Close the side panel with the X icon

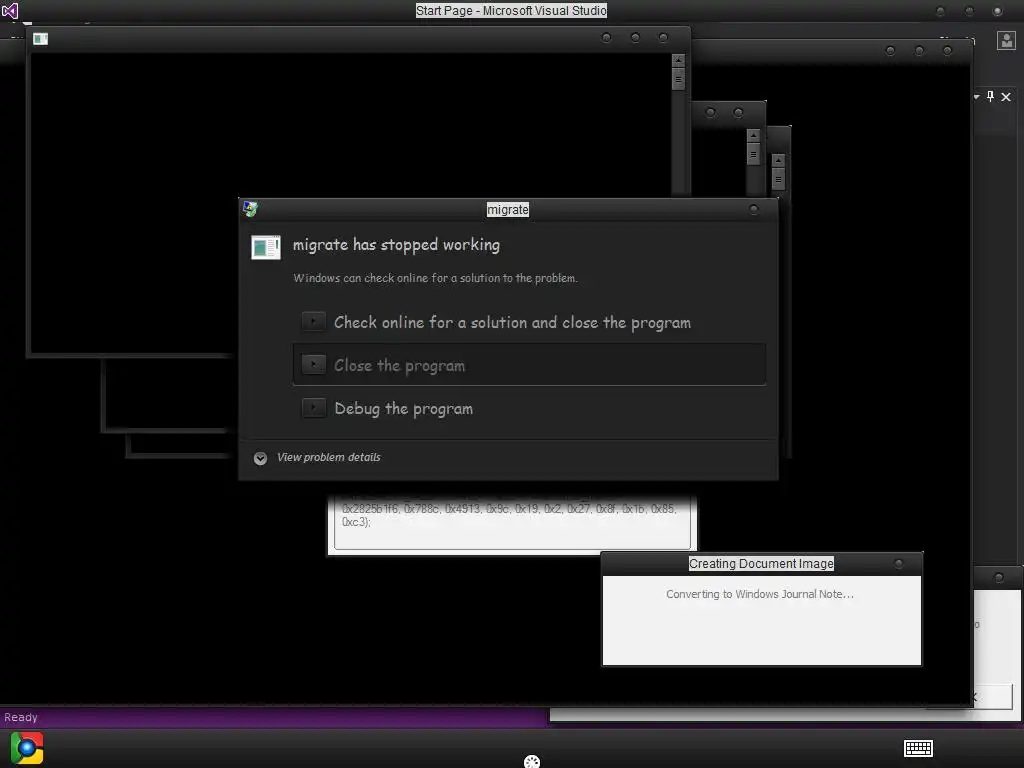(x=1006, y=97)
